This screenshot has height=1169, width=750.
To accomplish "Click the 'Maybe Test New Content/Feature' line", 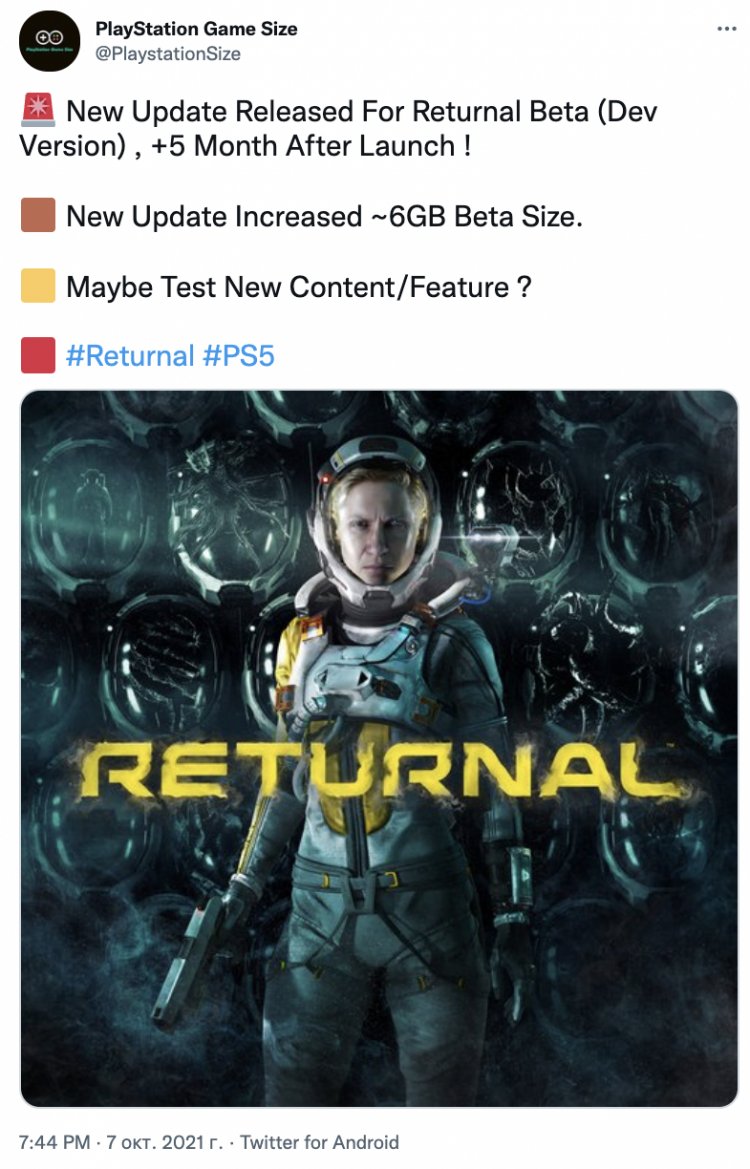I will pyautogui.click(x=298, y=286).
